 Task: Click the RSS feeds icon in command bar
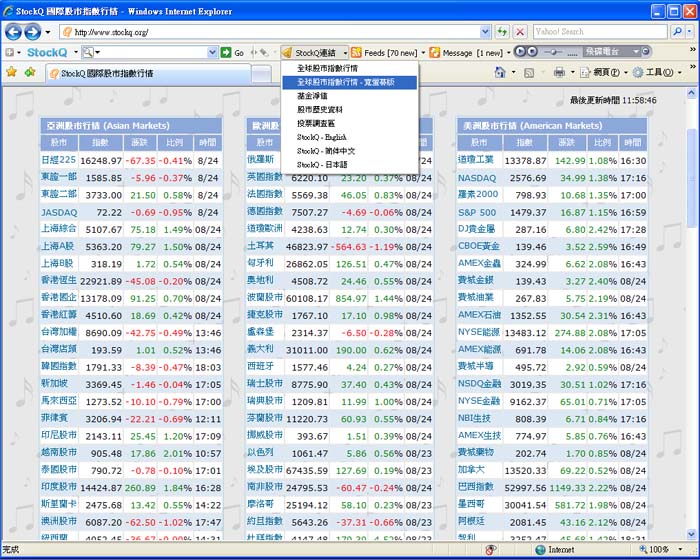coord(529,72)
